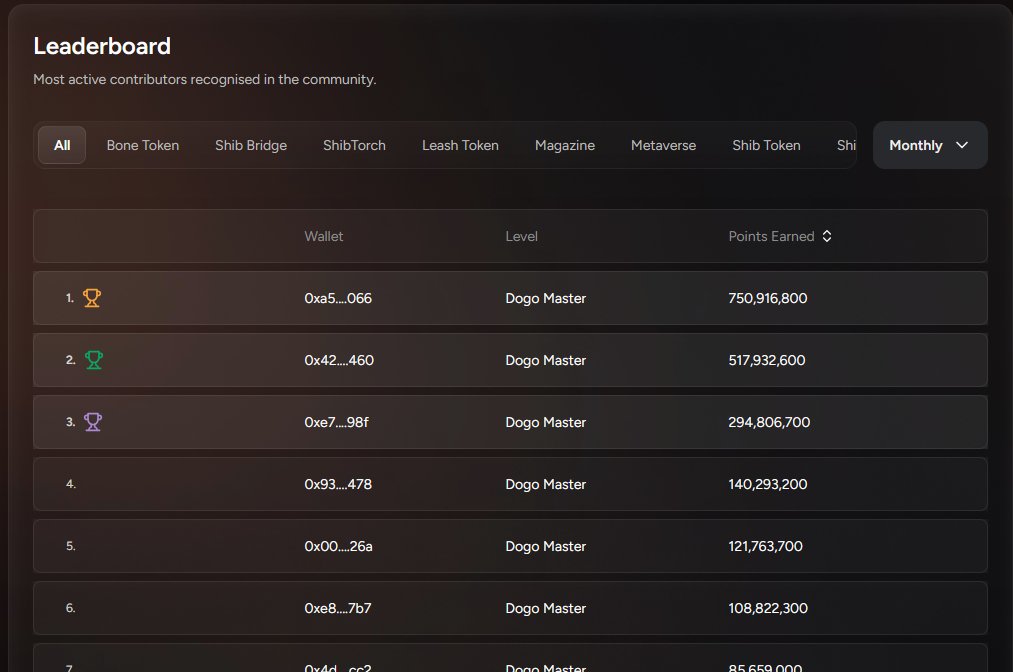Screen dimensions: 1013x672
Task: Click rank number 4.
Action: click(x=70, y=484)
